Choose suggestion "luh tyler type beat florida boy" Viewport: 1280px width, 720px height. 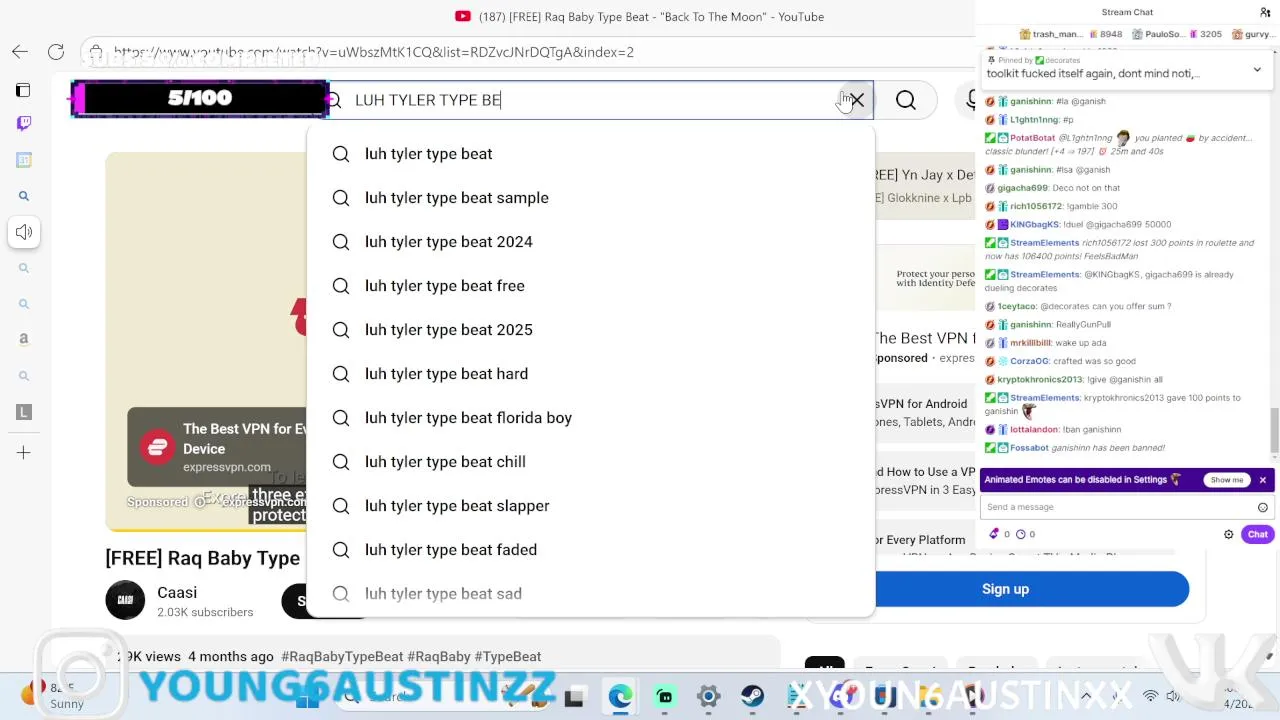point(591,418)
